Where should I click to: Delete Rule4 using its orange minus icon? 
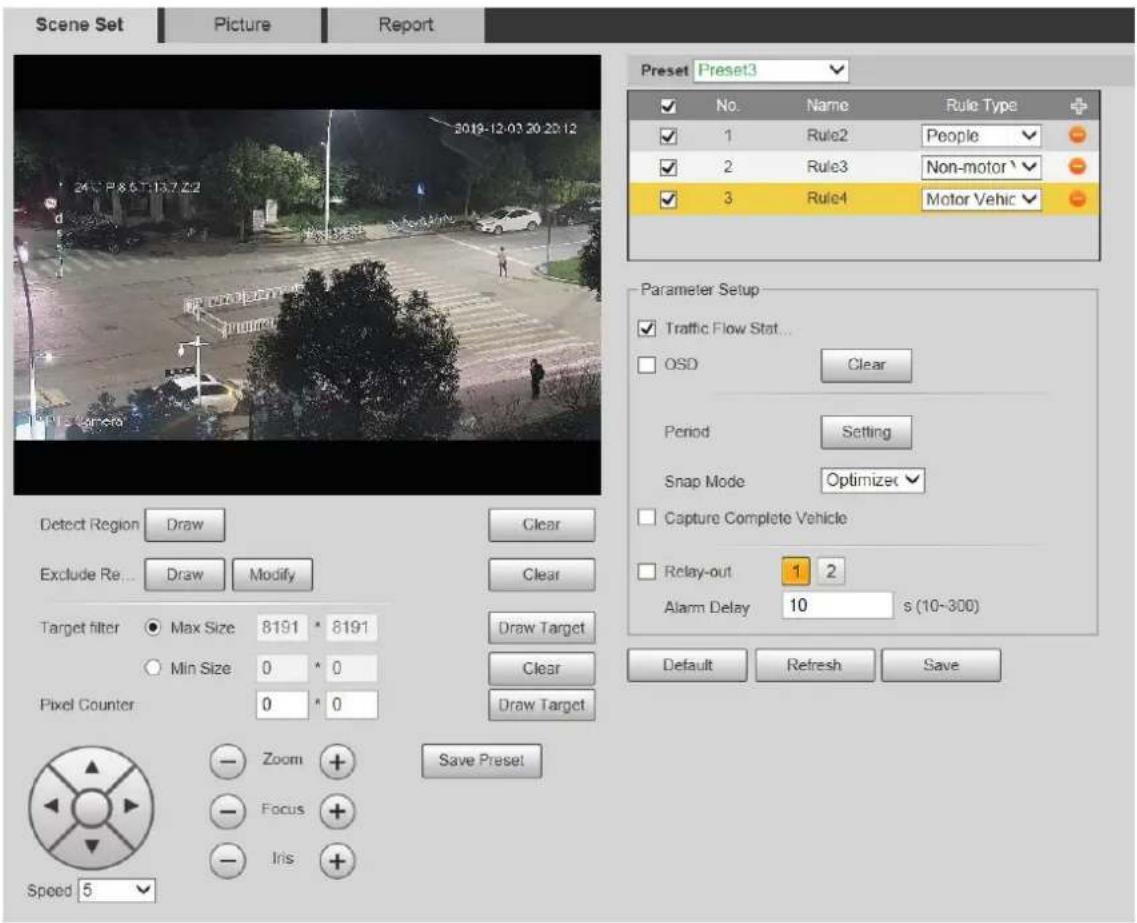(1078, 199)
